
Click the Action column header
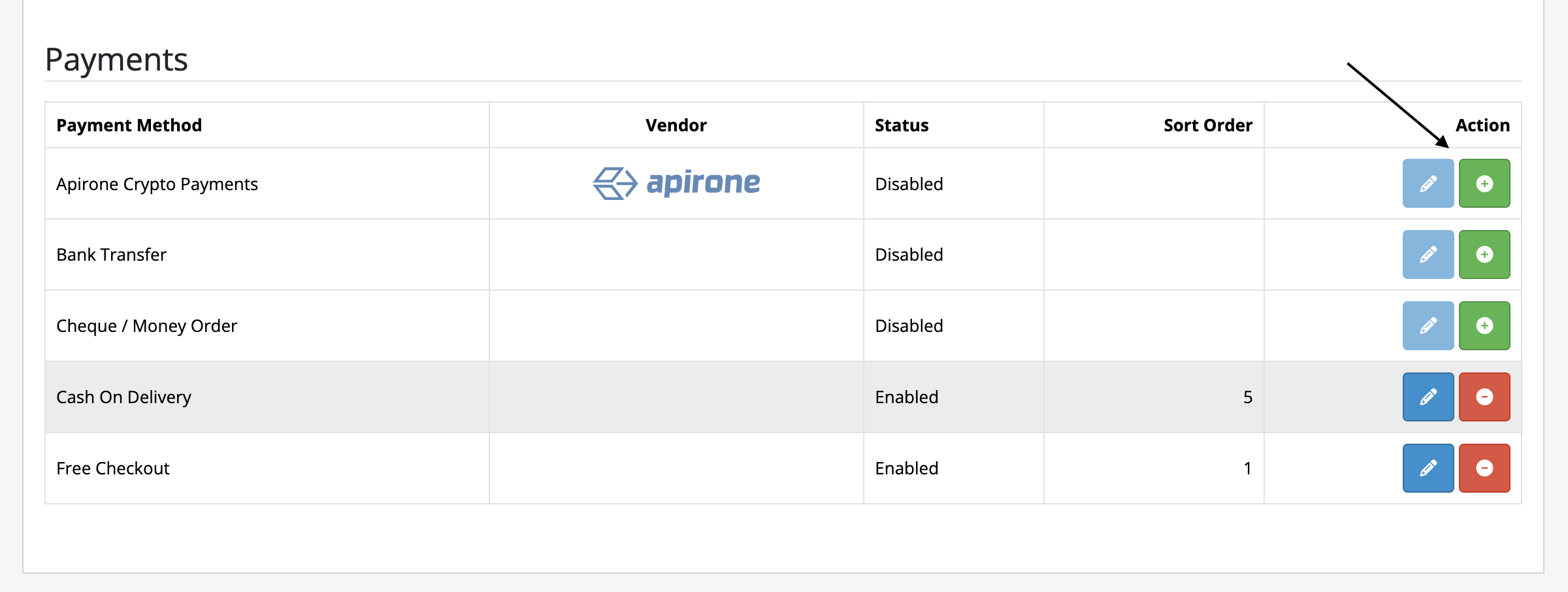pyautogui.click(x=1482, y=125)
